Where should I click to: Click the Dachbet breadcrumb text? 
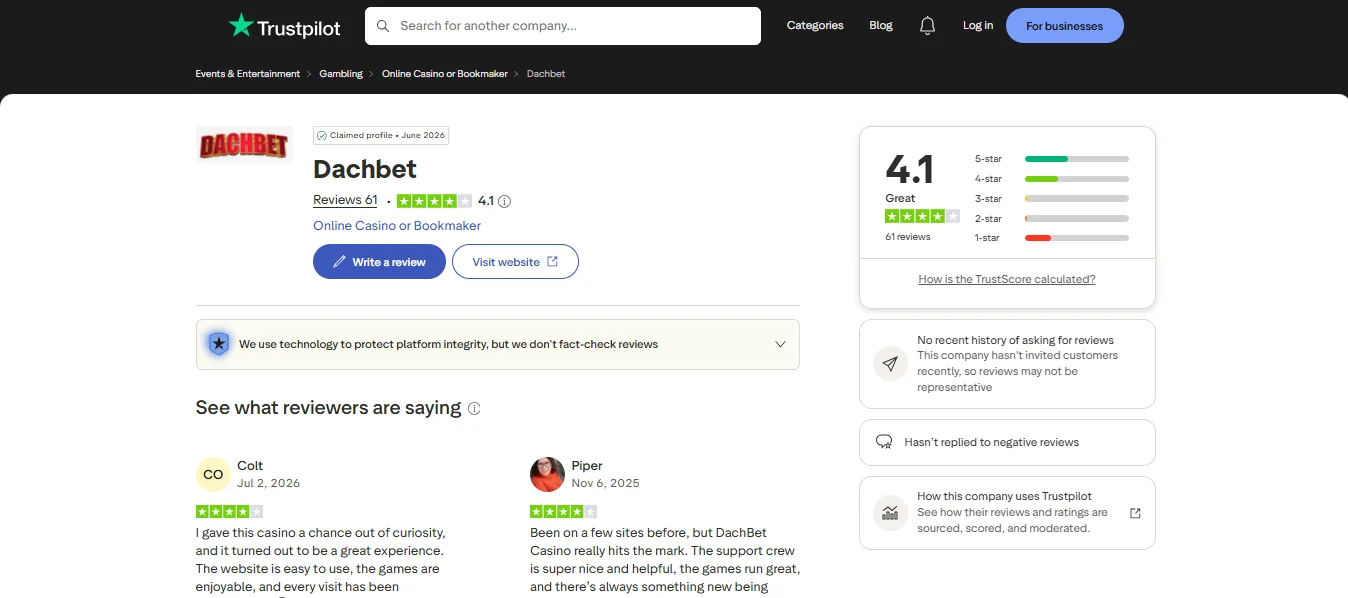(546, 74)
